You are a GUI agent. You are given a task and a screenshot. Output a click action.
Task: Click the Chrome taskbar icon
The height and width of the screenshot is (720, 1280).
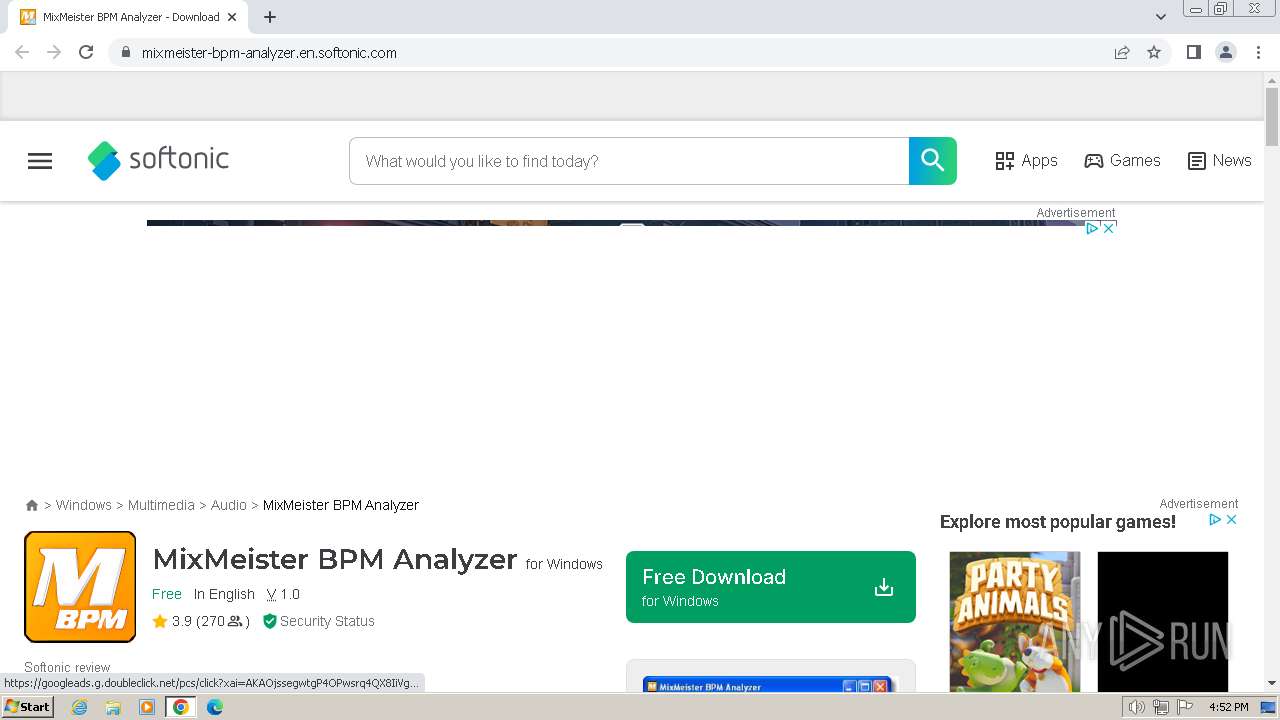181,707
